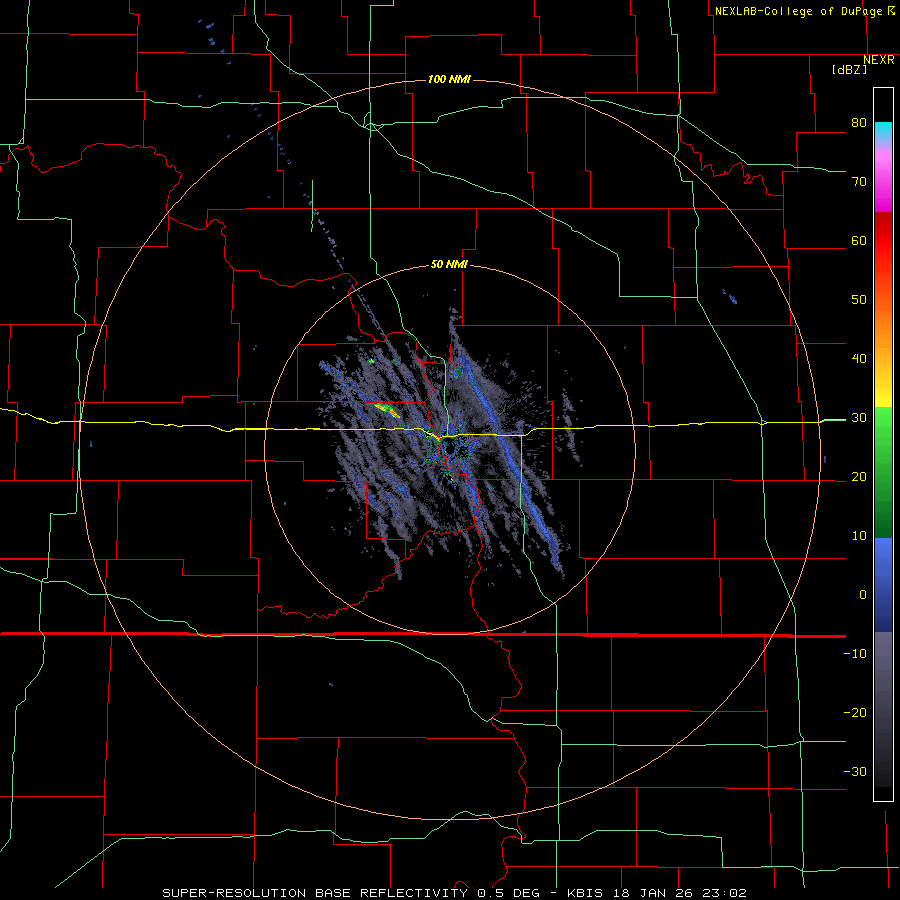This screenshot has width=900, height=900.
Task: Click the 80 value on dBZ scale
Action: point(859,123)
